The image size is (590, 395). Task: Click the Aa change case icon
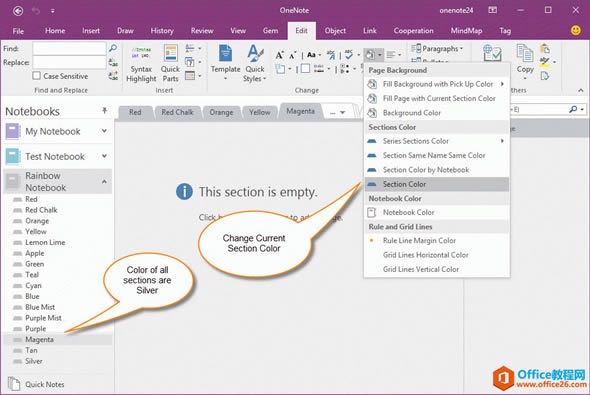pyautogui.click(x=311, y=55)
